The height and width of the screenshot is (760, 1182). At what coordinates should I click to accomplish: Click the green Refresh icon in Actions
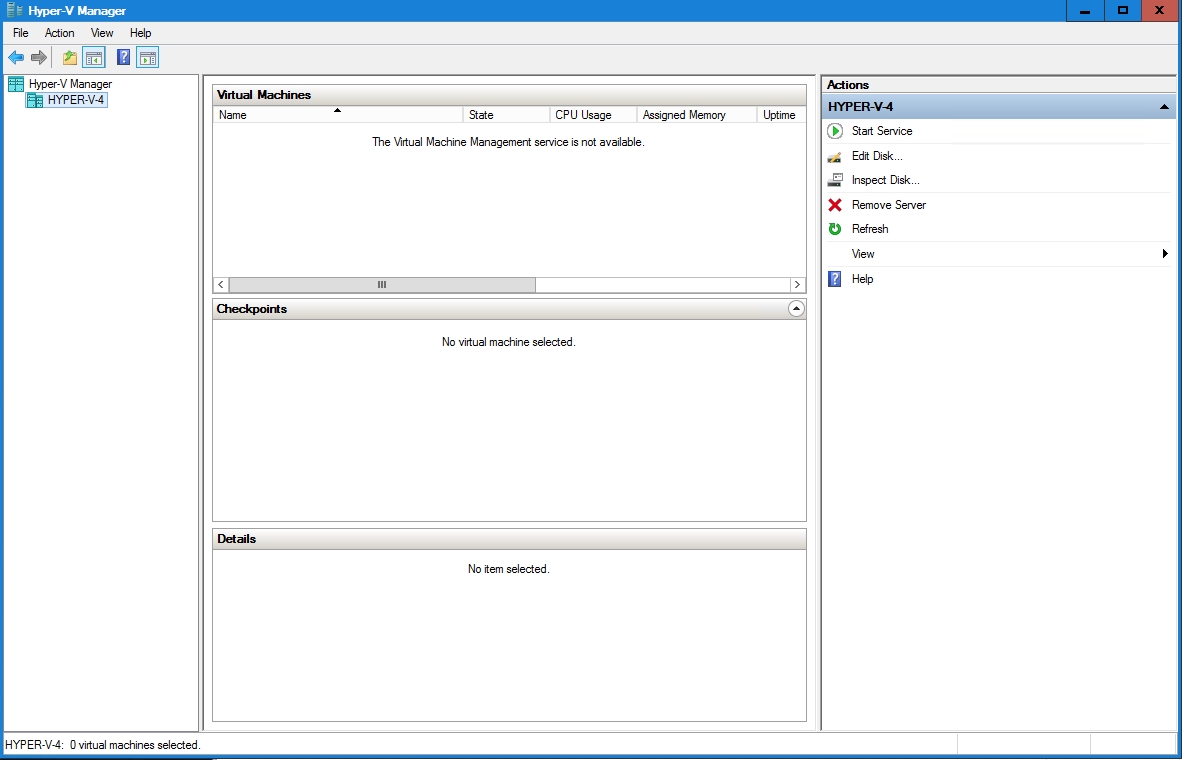point(834,229)
